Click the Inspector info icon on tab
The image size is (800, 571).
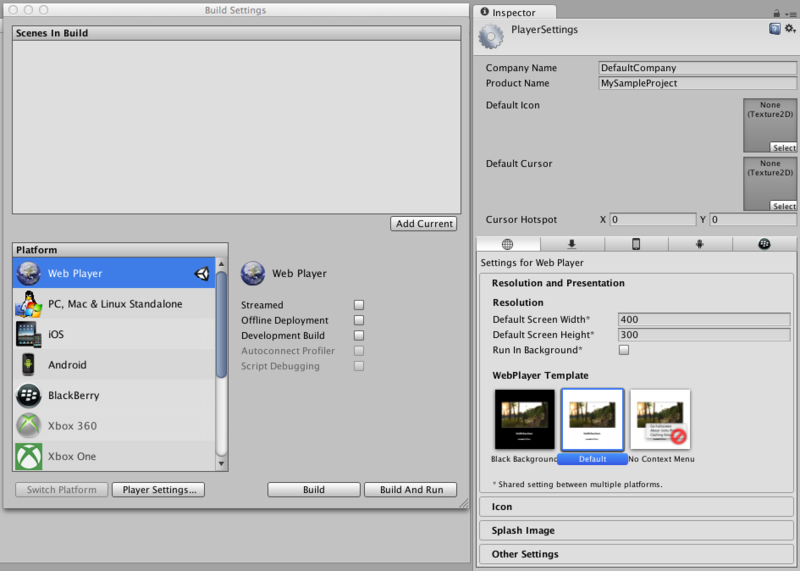click(x=484, y=12)
